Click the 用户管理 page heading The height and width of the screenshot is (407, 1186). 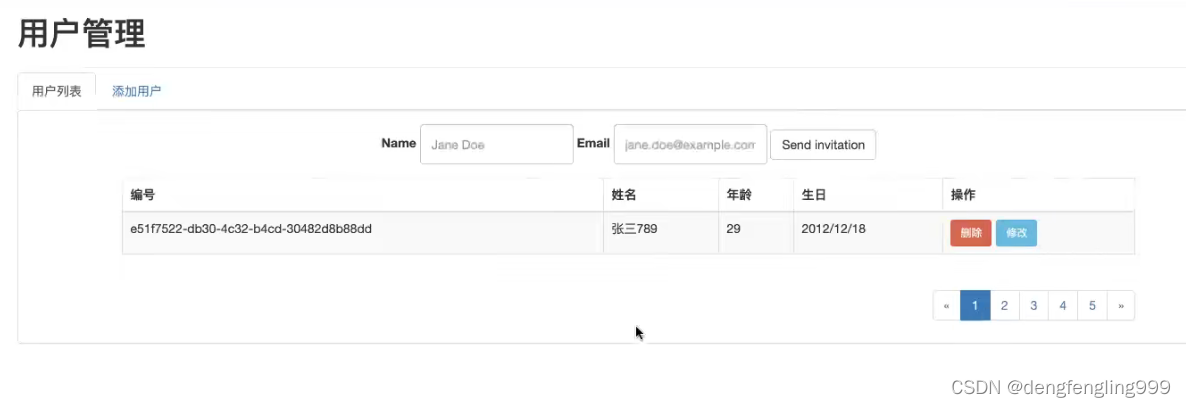click(x=82, y=34)
